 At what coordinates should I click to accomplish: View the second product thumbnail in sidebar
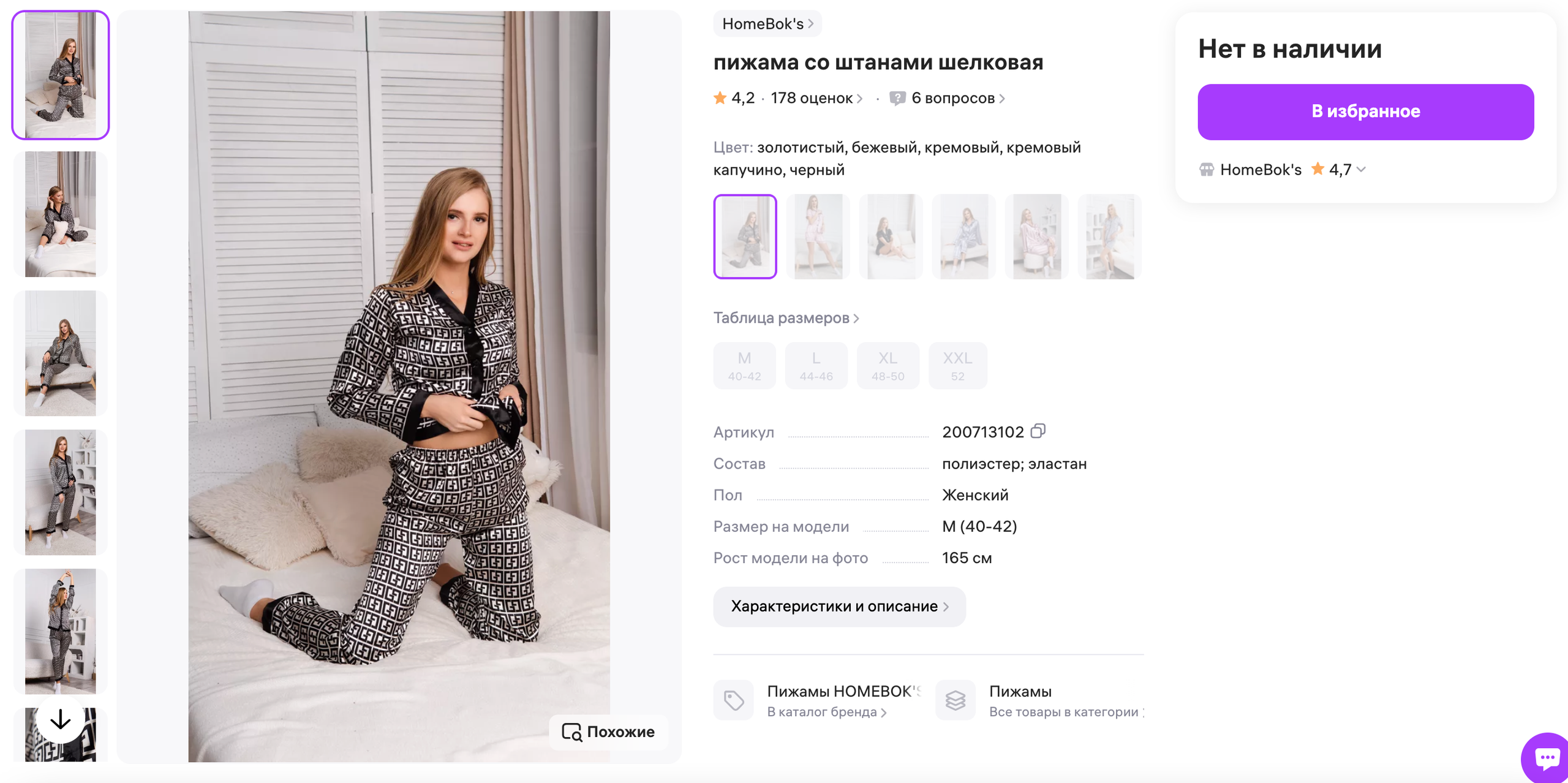click(60, 214)
